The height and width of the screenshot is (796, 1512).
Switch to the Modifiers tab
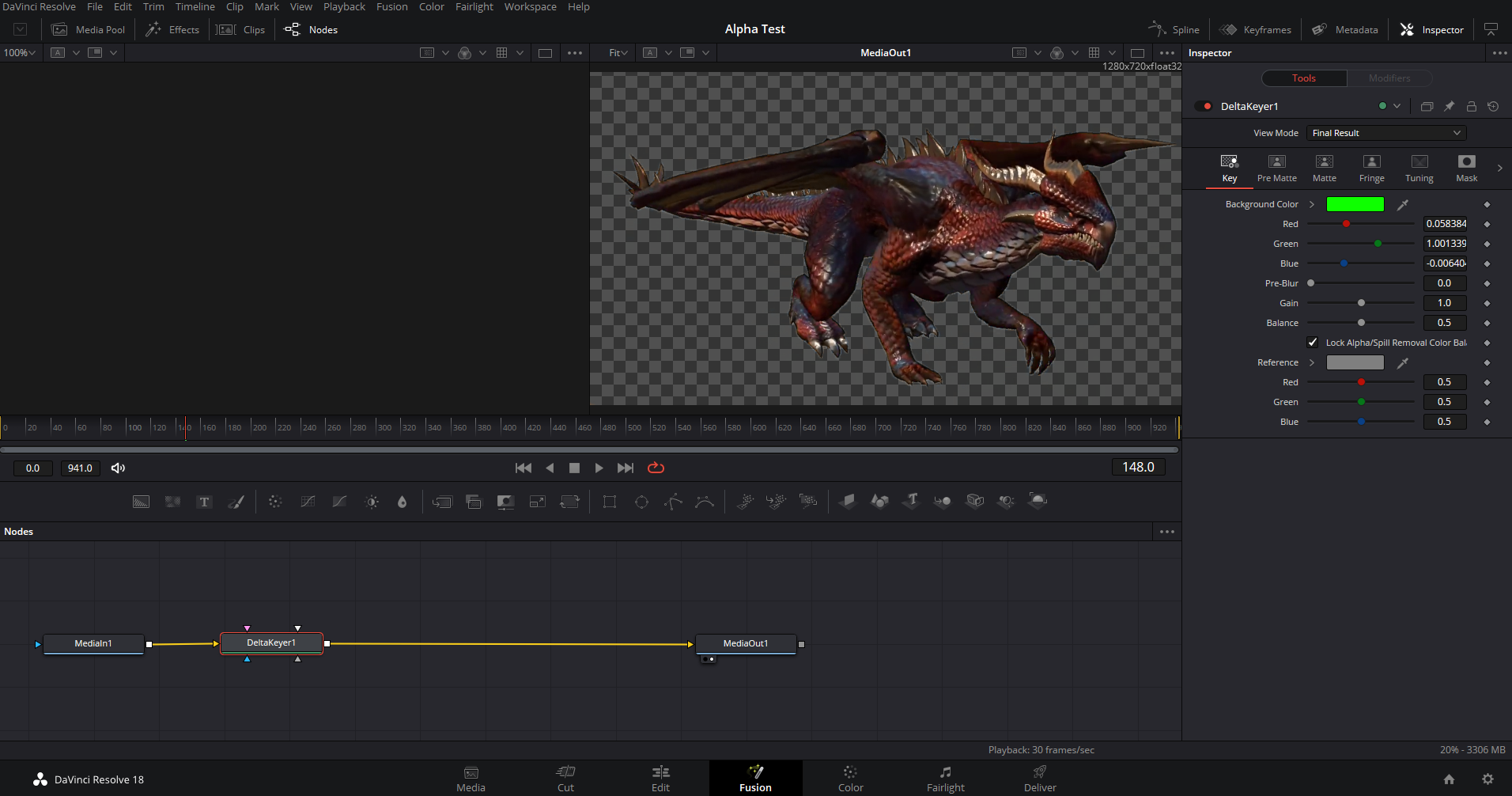1389,78
